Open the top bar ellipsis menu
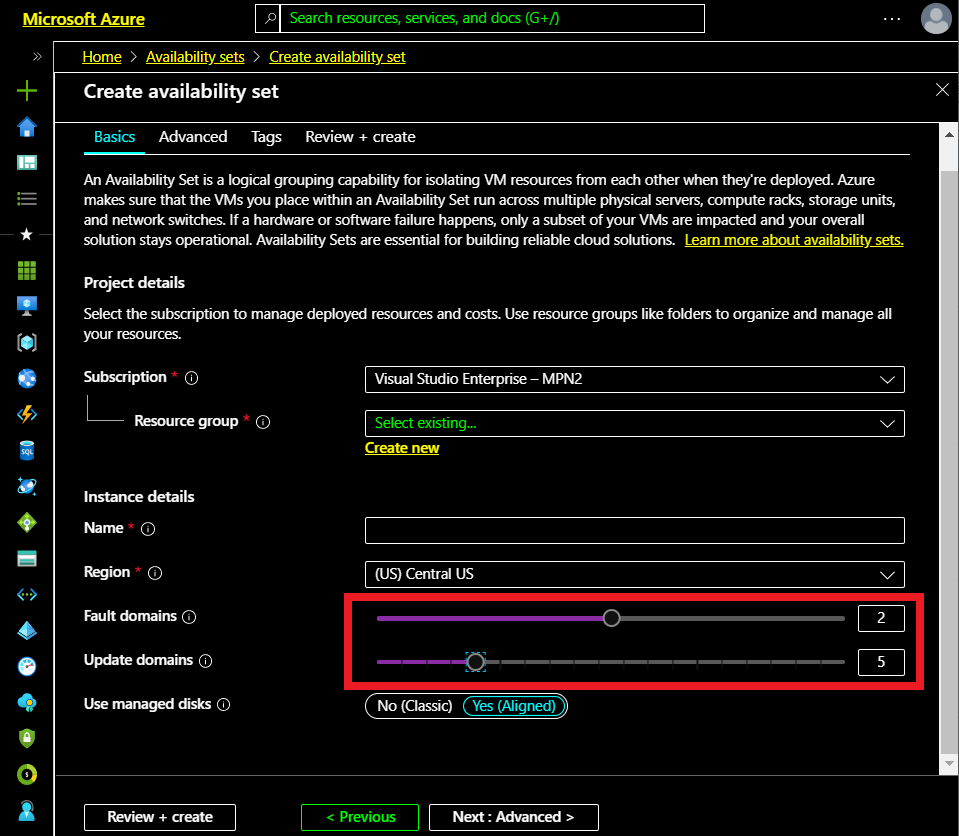The image size is (959, 836). (892, 19)
